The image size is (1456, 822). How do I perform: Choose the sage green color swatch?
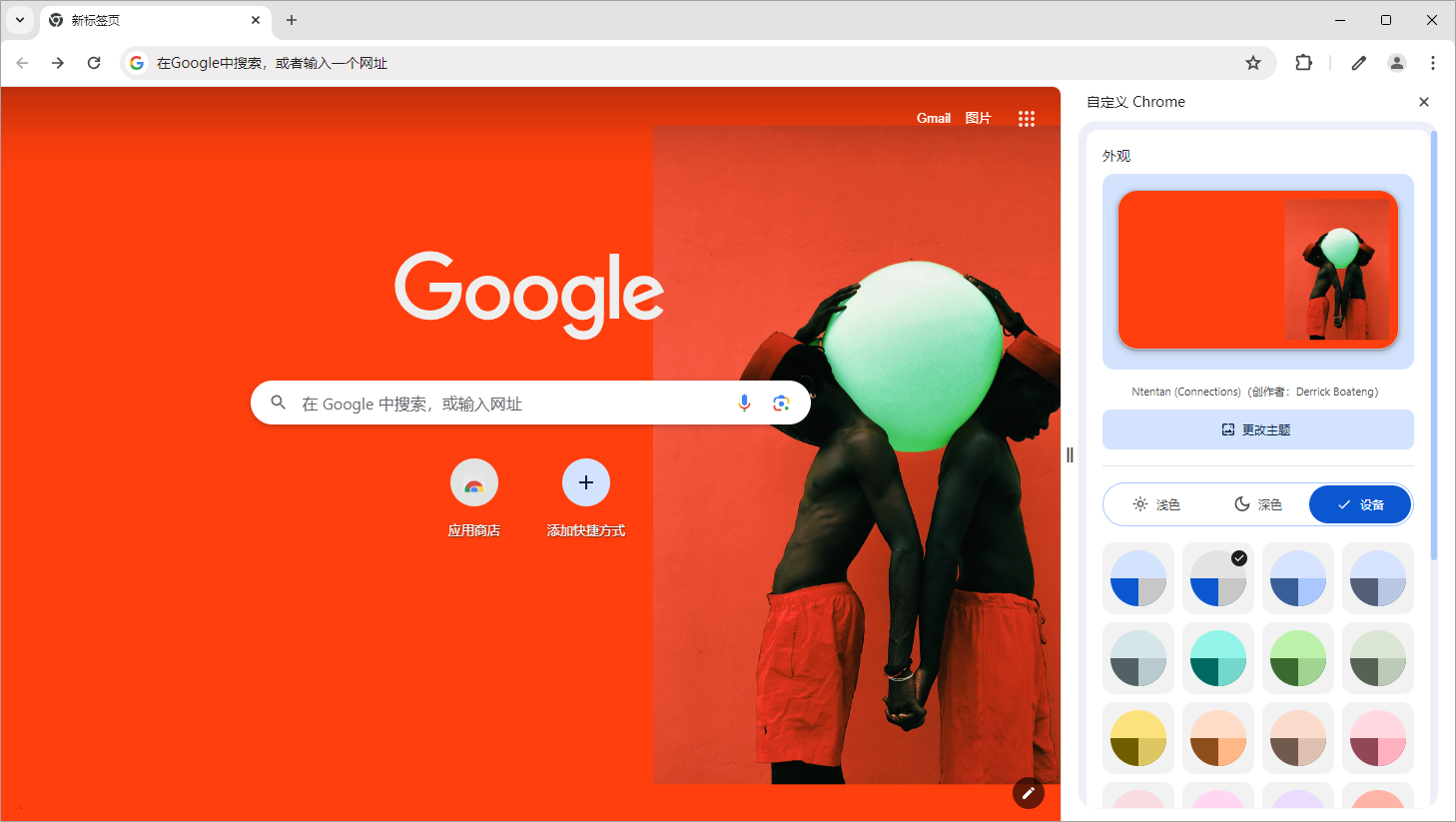tap(1378, 658)
